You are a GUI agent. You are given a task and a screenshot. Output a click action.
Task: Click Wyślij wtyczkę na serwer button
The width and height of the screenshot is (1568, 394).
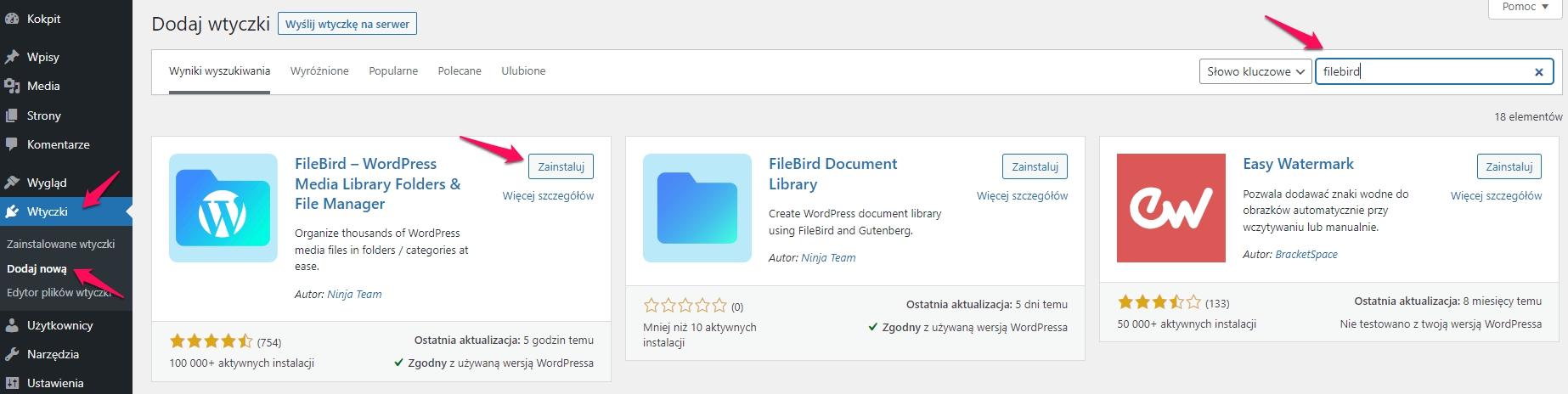347,24
